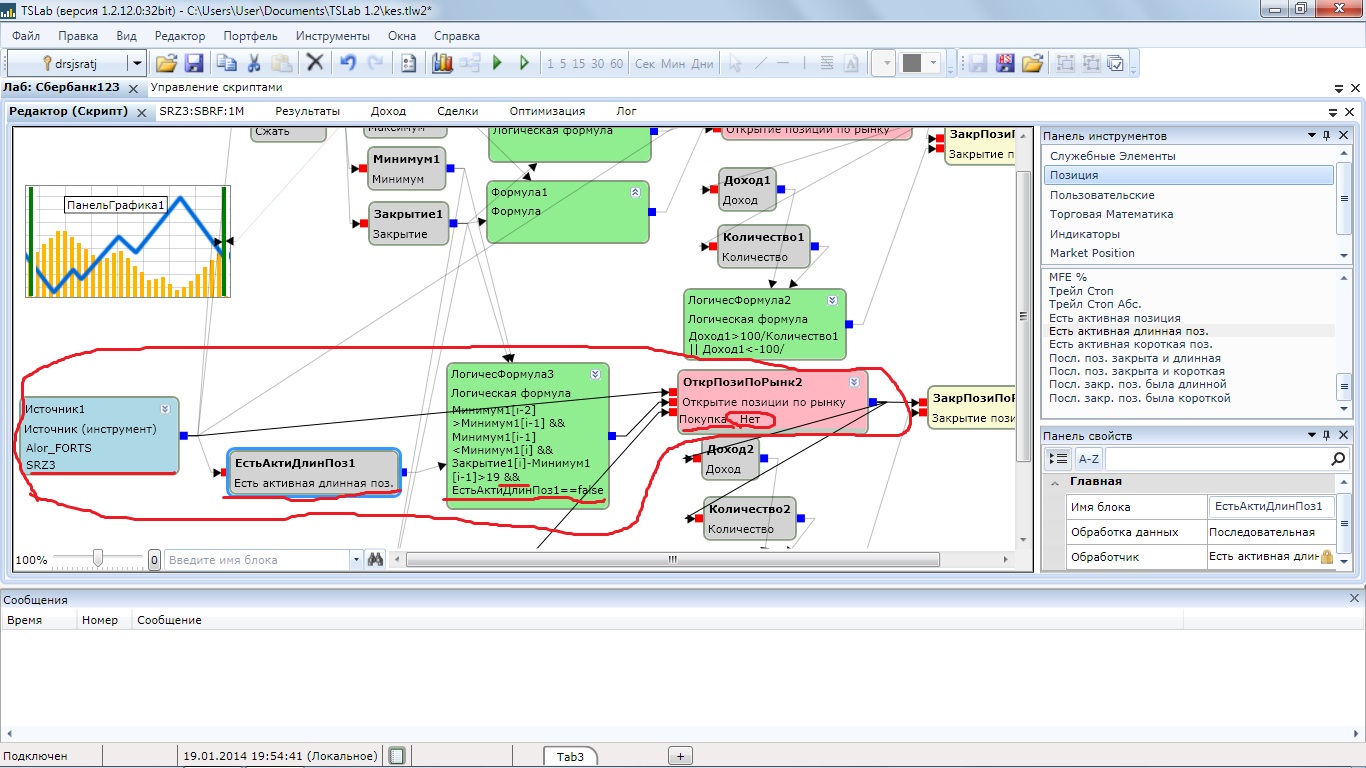Screen dimensions: 1366x768
Task: Collapse the Главная section in the properties panel
Action: click(1054, 482)
